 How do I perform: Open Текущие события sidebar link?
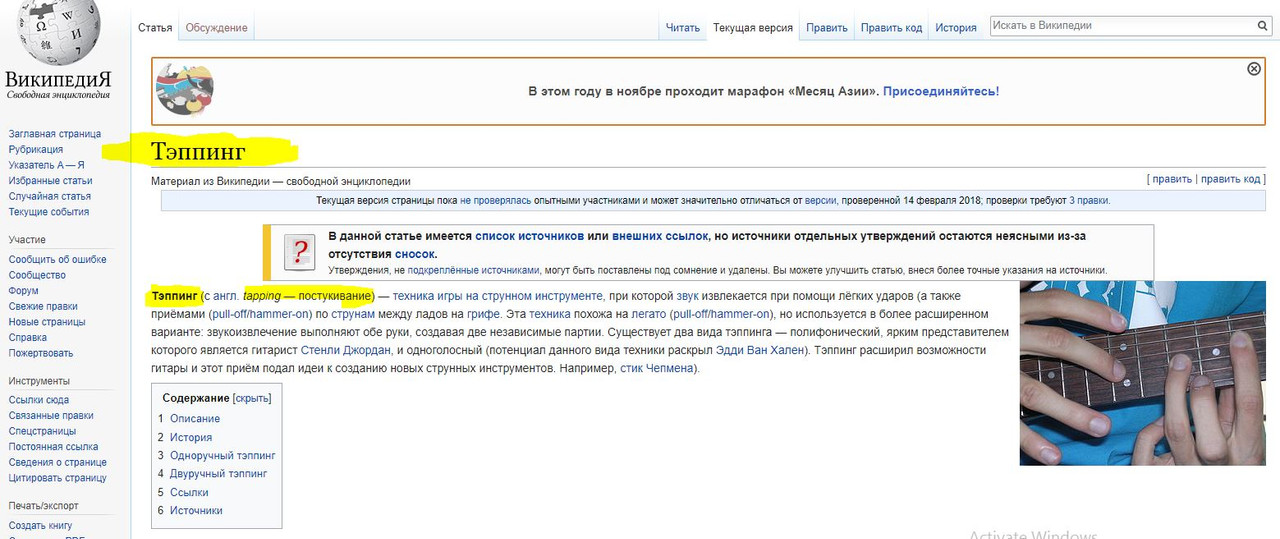tap(49, 212)
